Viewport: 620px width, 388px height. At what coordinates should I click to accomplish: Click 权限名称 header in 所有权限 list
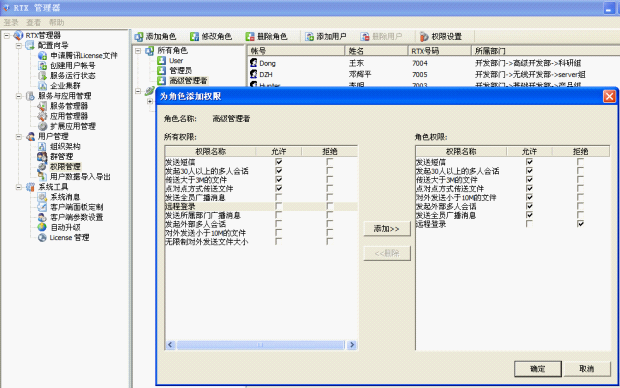click(x=210, y=151)
